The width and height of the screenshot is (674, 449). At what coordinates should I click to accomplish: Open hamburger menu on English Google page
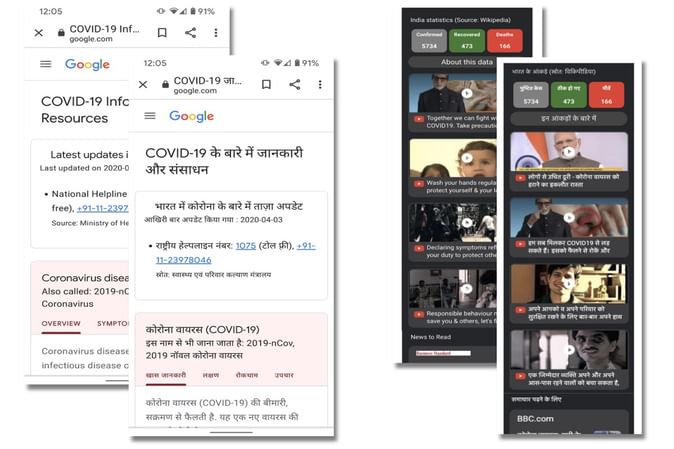point(45,64)
